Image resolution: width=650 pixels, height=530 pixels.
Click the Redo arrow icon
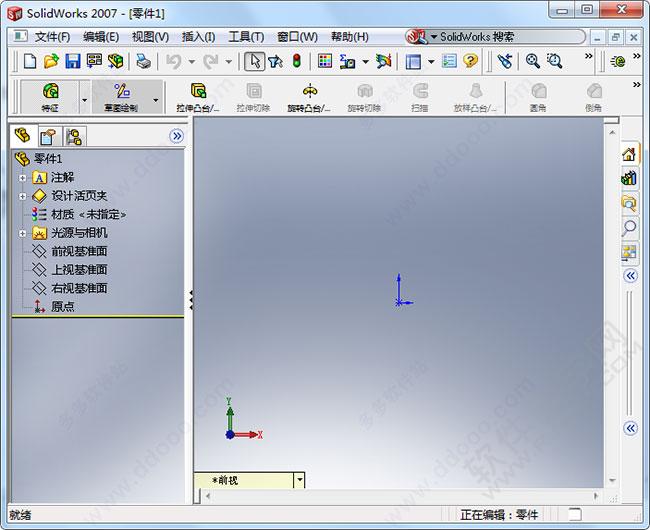click(x=211, y=61)
